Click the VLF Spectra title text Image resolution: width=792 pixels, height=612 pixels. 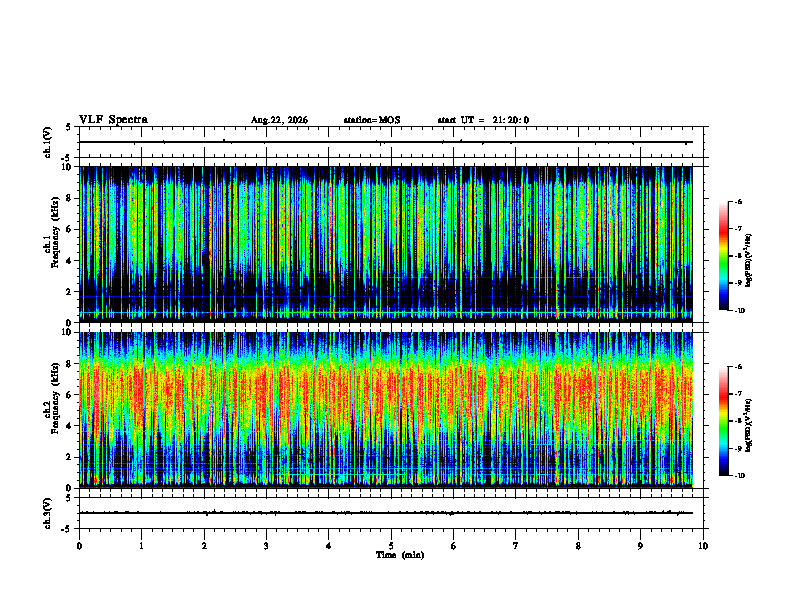[113, 120]
